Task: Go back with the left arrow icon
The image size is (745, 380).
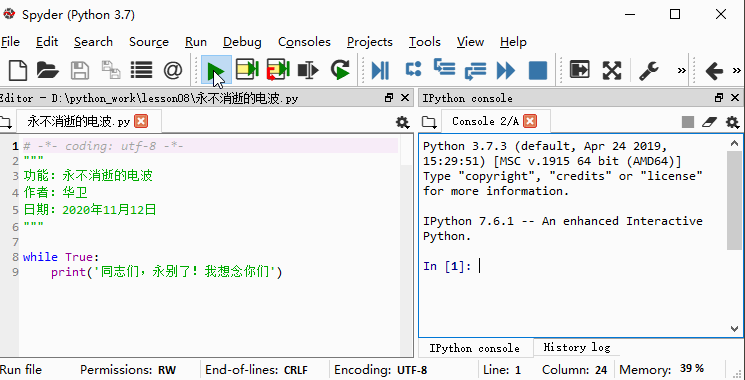Action: 714,71
